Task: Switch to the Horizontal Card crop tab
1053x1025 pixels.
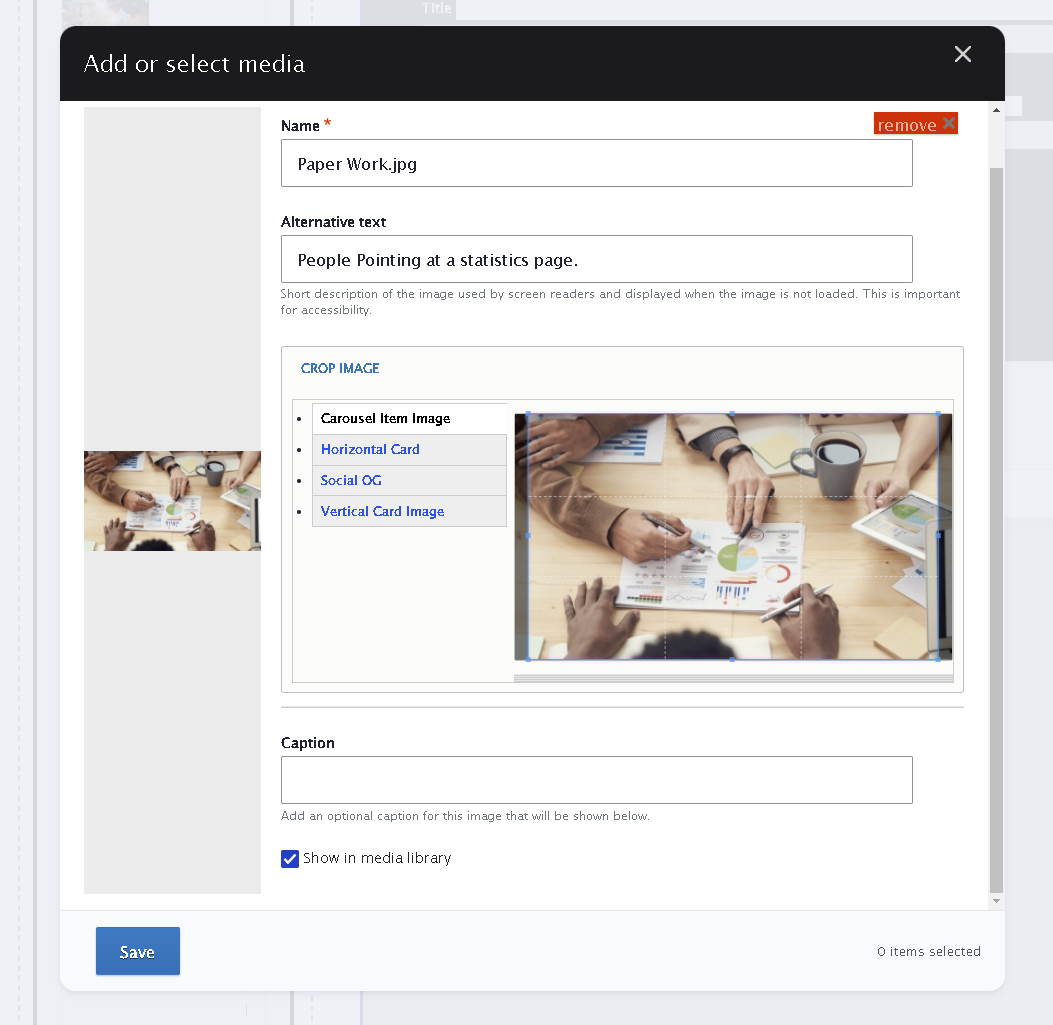Action: (409, 449)
